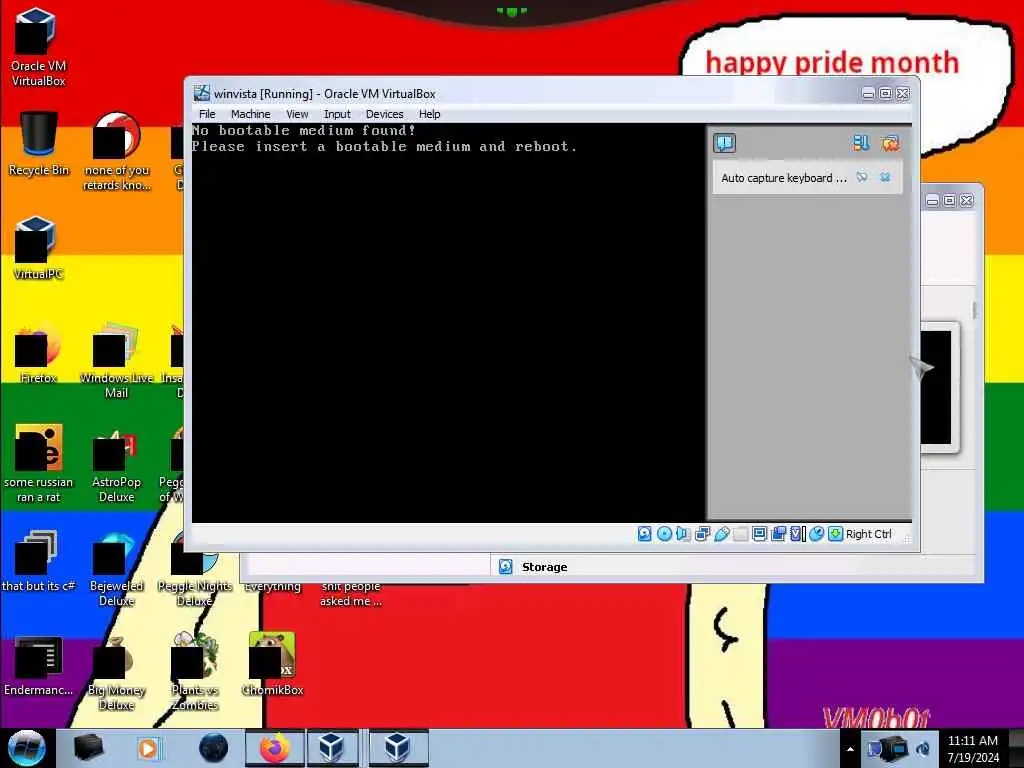Select the AstroPop Deluxe desktop icon
The height and width of the screenshot is (768, 1024).
tap(116, 464)
